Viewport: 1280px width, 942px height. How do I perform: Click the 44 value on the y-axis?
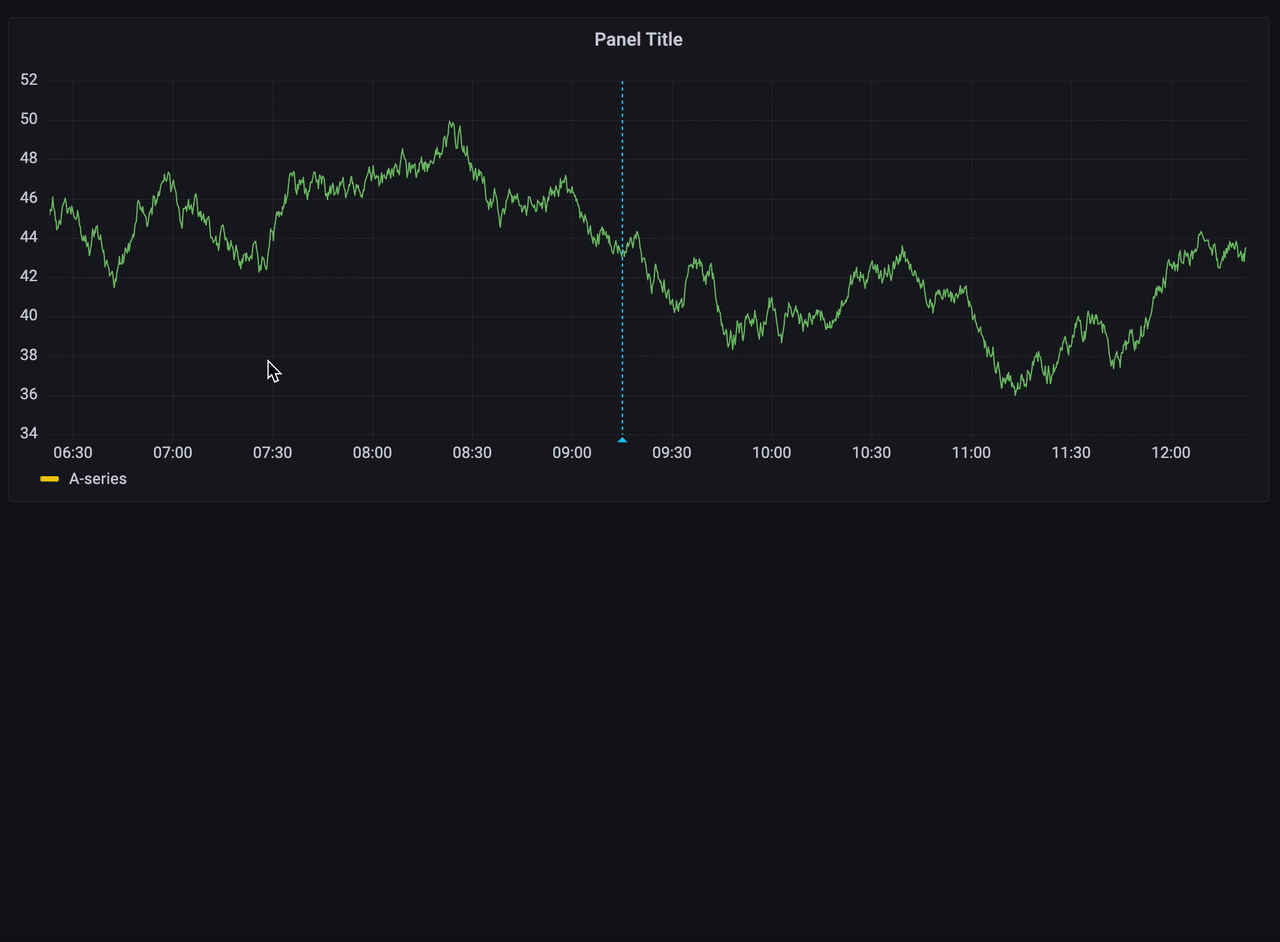(x=28, y=237)
